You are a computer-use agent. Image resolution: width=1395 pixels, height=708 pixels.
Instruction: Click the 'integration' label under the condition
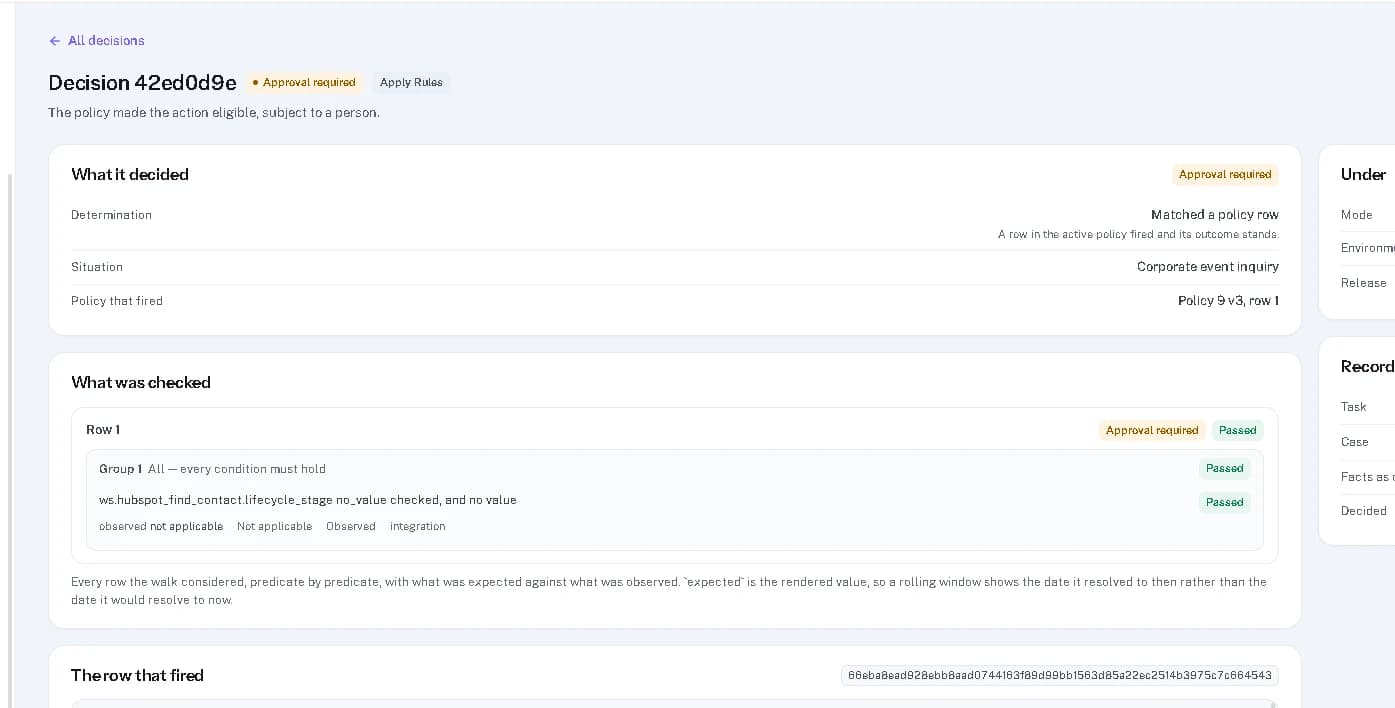[x=418, y=526]
